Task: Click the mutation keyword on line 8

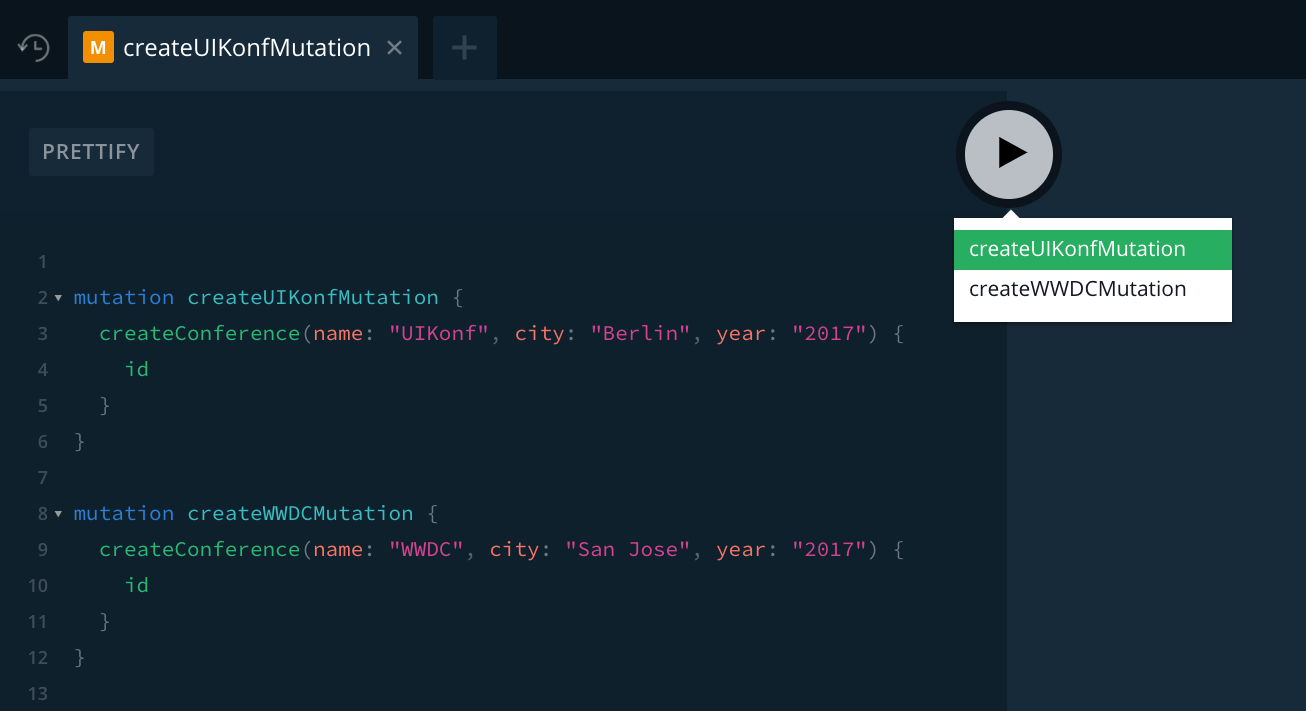Action: pyautogui.click(x=124, y=513)
